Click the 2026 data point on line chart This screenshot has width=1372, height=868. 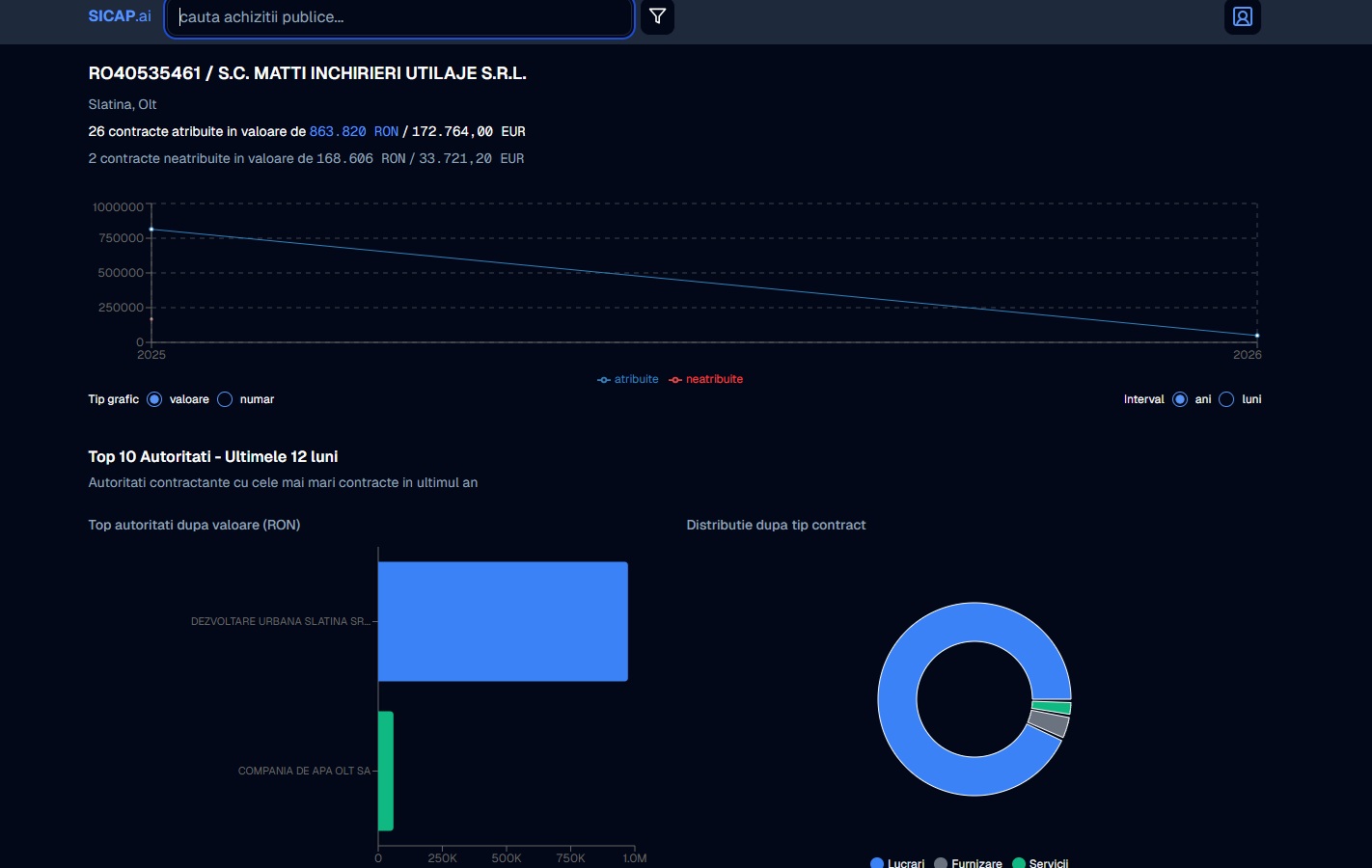[1256, 336]
